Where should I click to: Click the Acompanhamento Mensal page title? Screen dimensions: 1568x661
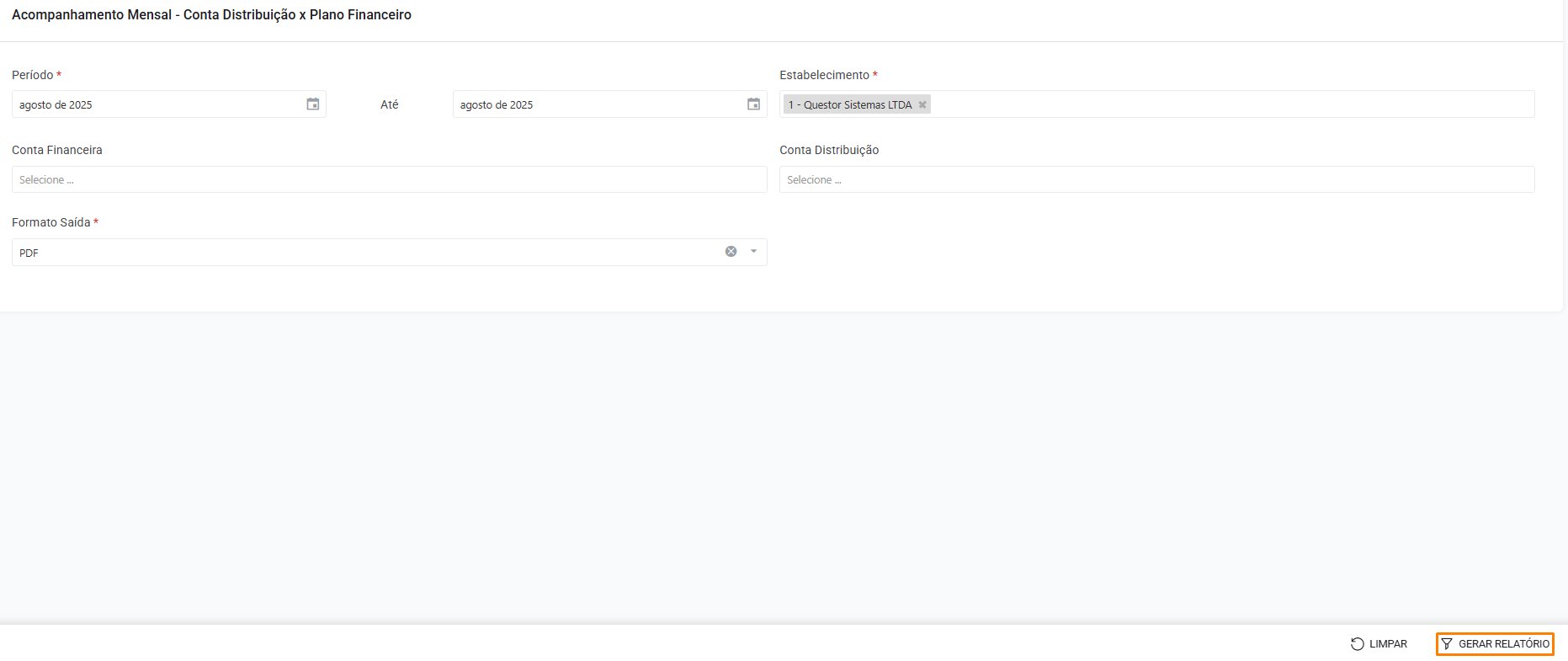[x=211, y=15]
